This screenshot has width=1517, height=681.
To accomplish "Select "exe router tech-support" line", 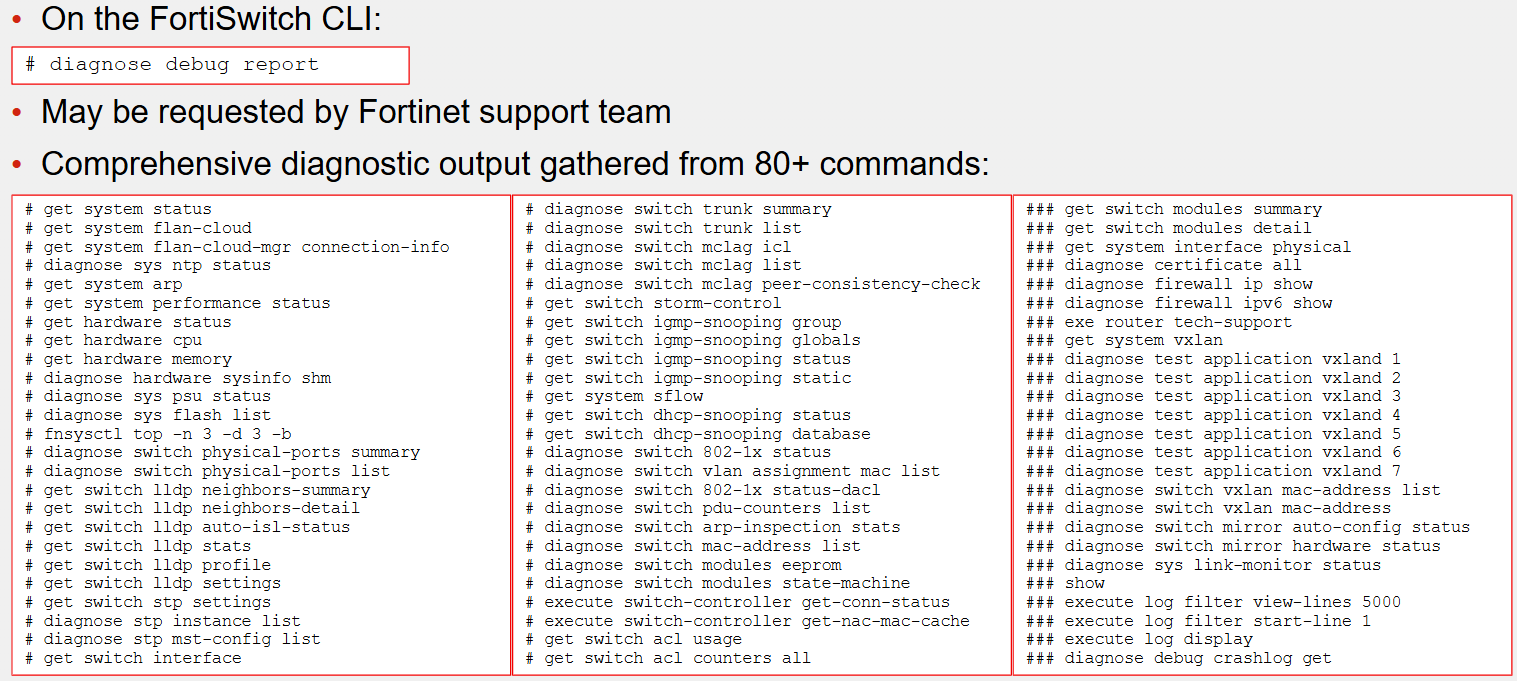I will coord(1159,322).
